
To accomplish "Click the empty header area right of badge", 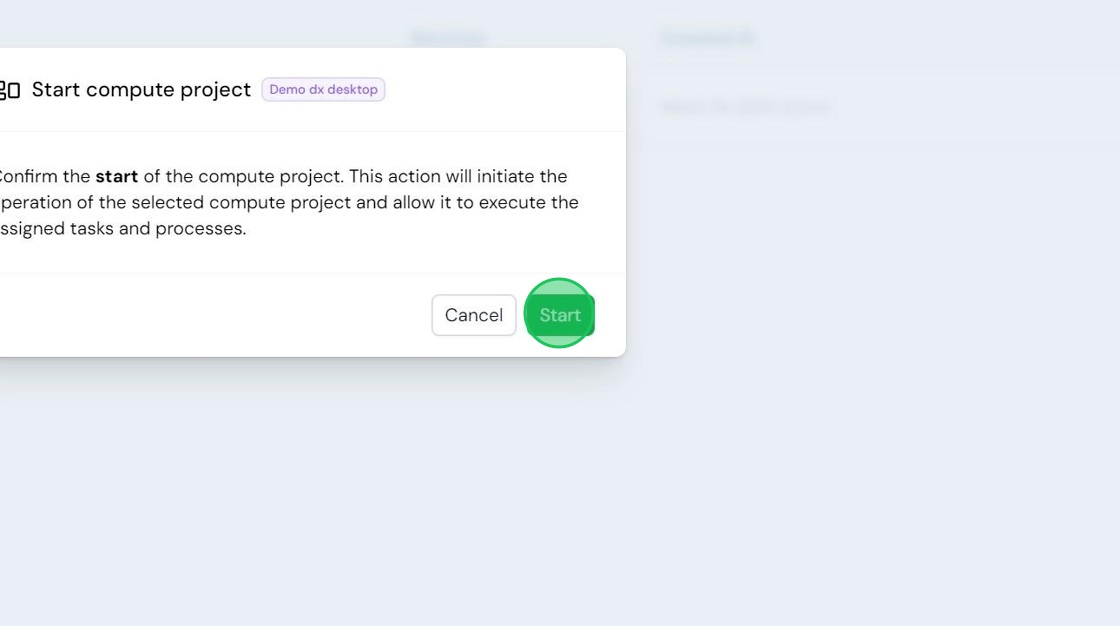I will tap(504, 89).
